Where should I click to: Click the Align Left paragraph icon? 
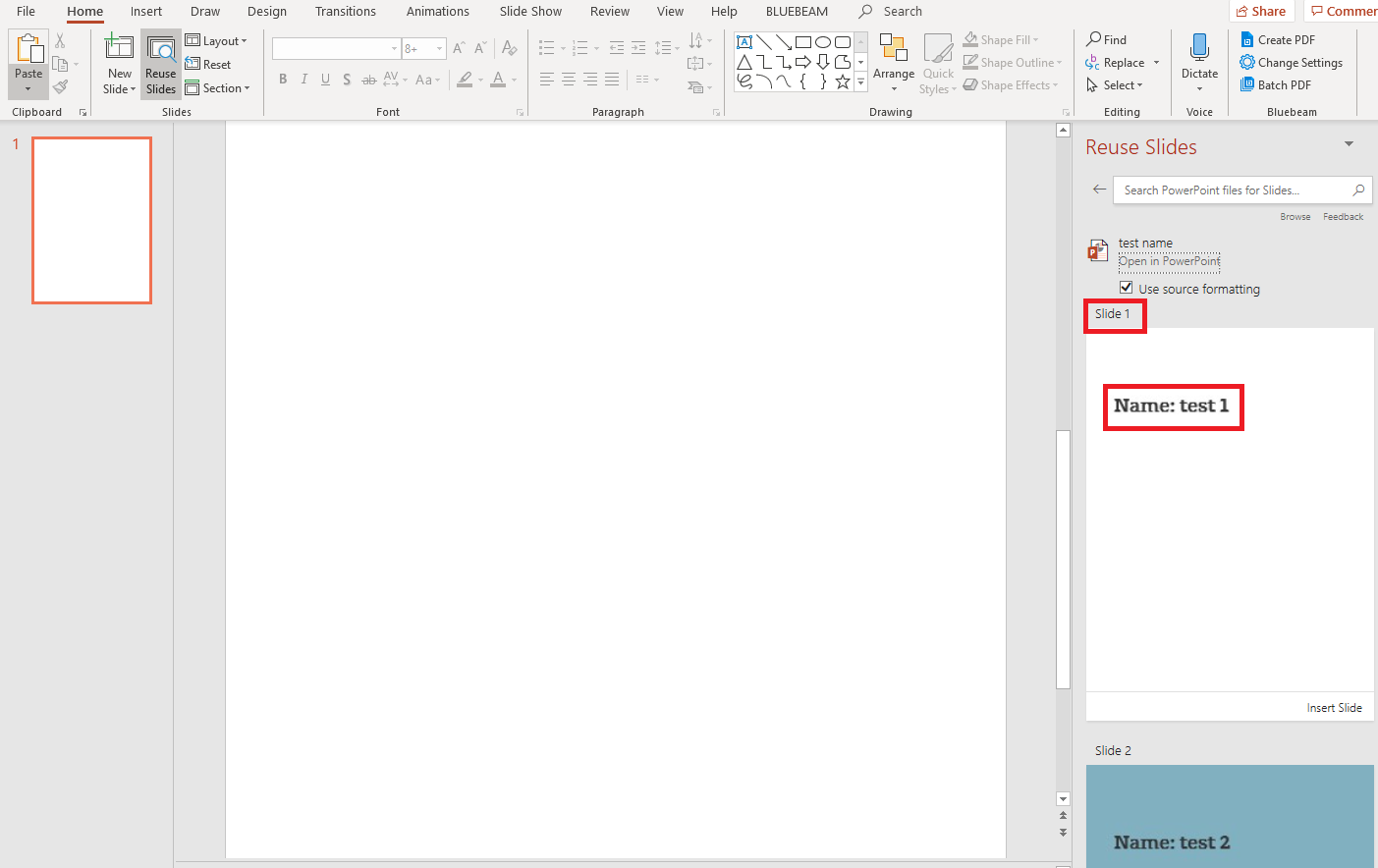547,80
